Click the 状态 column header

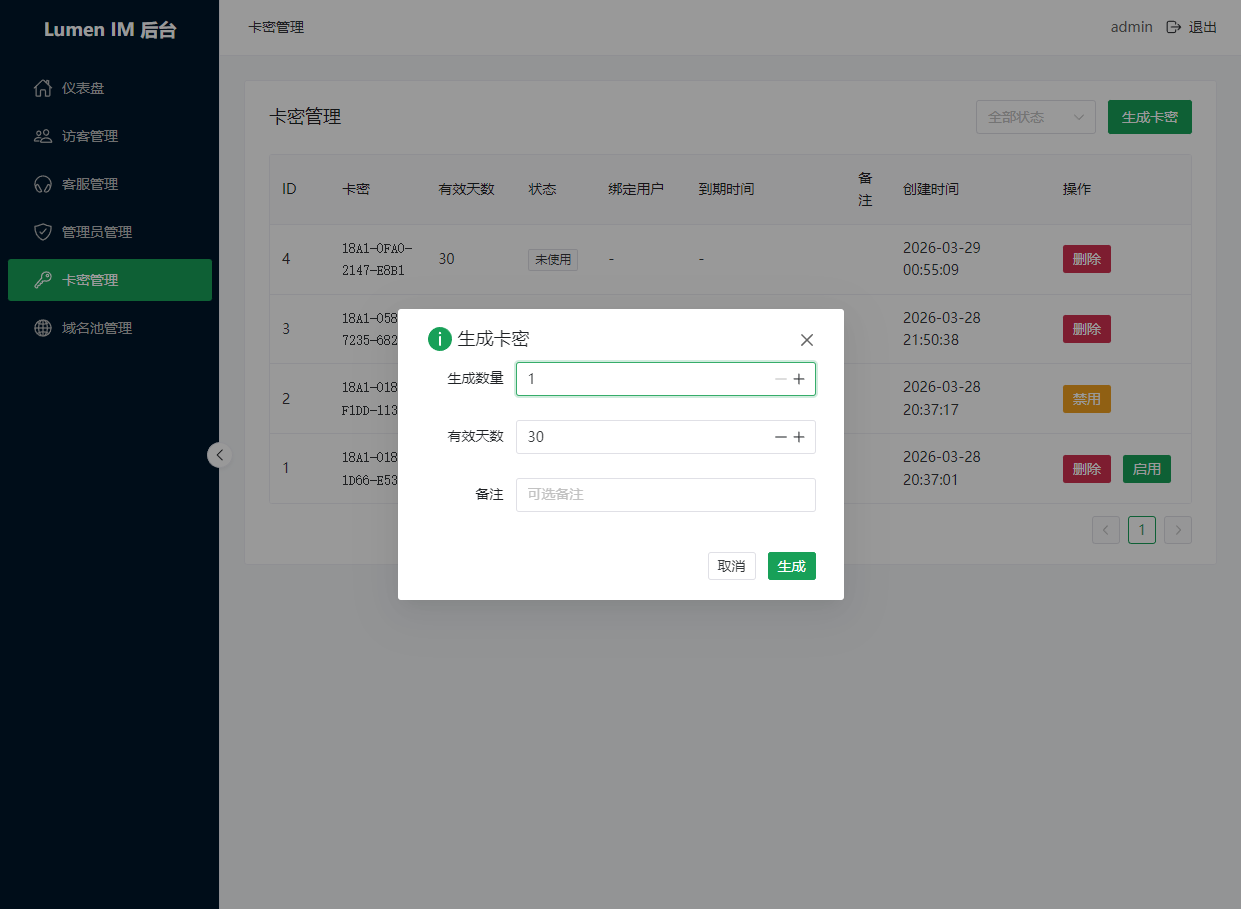[543, 189]
